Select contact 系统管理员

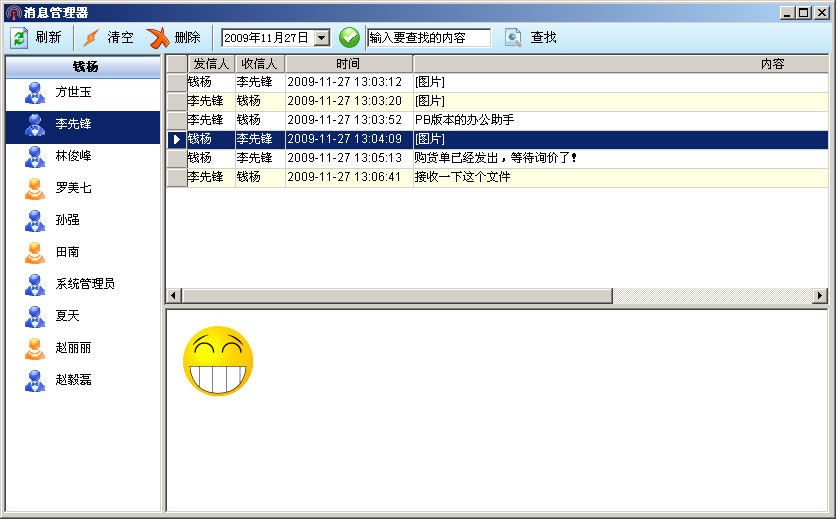coord(83,284)
